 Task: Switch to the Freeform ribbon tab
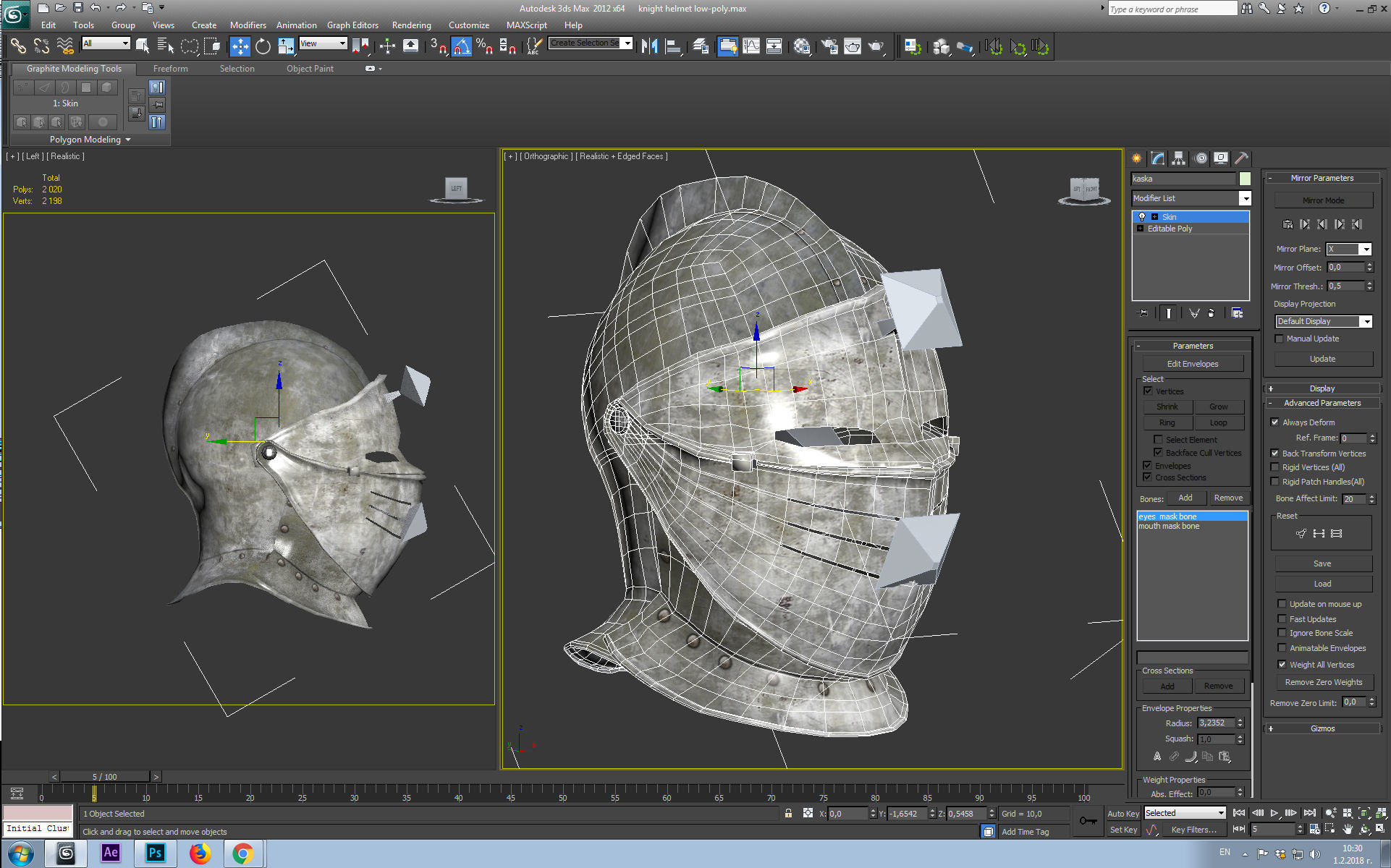tap(171, 69)
